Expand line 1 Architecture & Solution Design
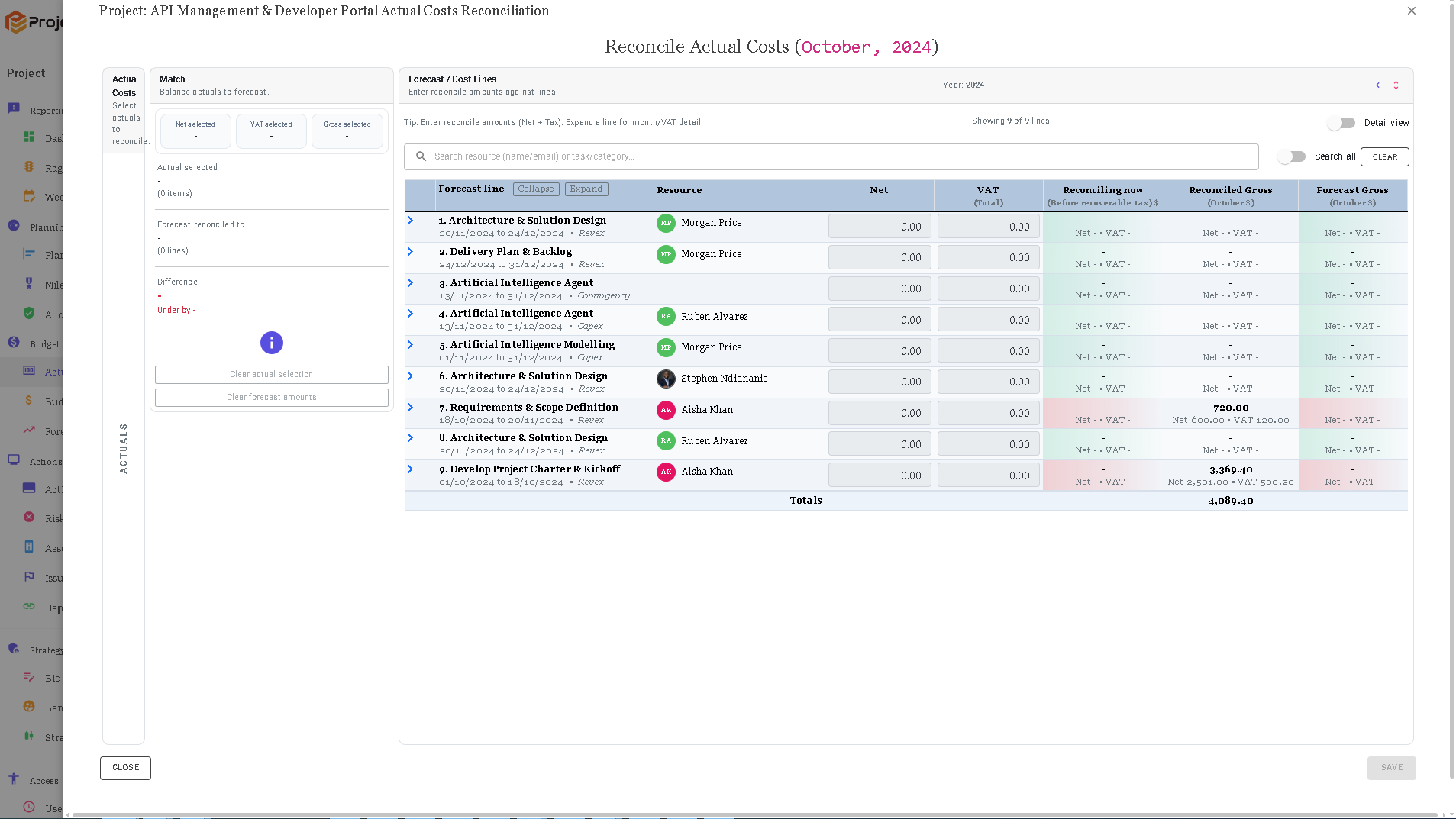The width and height of the screenshot is (1456, 819). (x=410, y=221)
